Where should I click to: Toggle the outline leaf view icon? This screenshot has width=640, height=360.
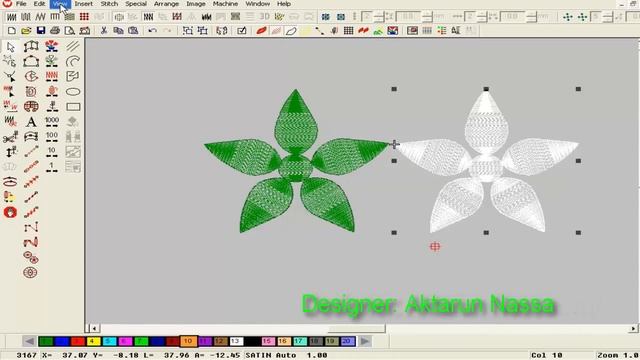coord(291,31)
